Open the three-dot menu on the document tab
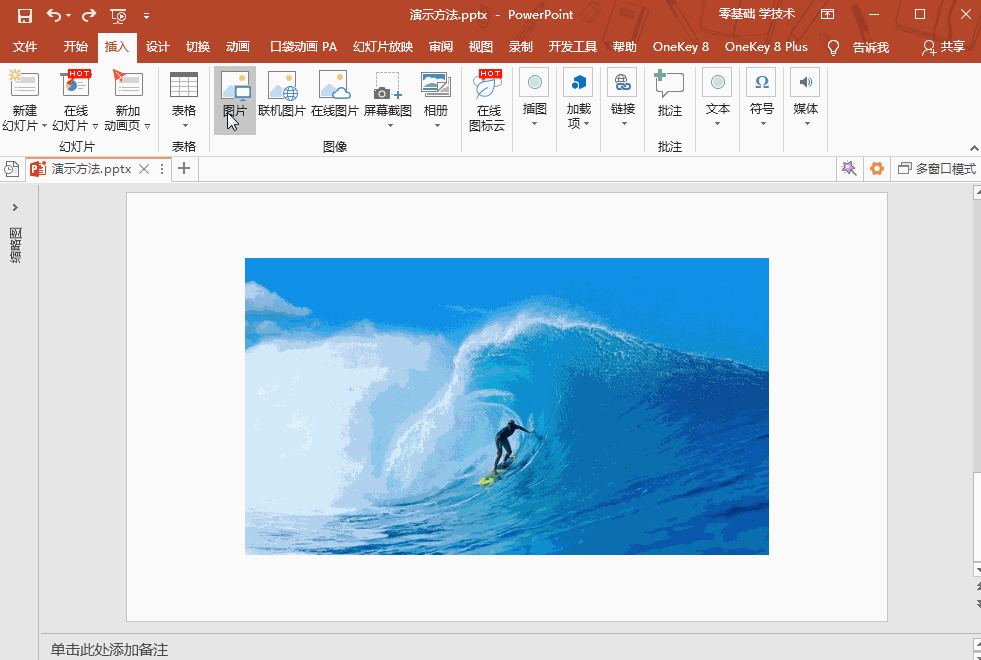Screen dimensions: 981x660 point(162,169)
